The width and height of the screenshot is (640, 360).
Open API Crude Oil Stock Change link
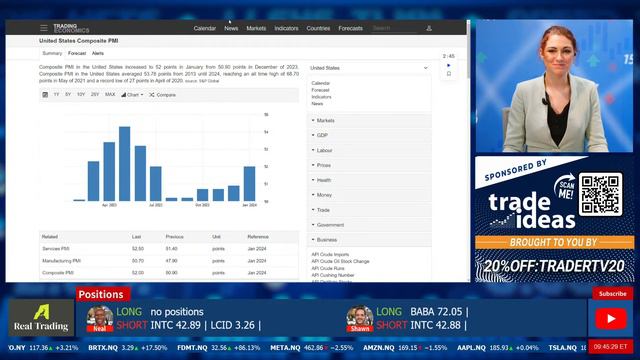(x=340, y=261)
